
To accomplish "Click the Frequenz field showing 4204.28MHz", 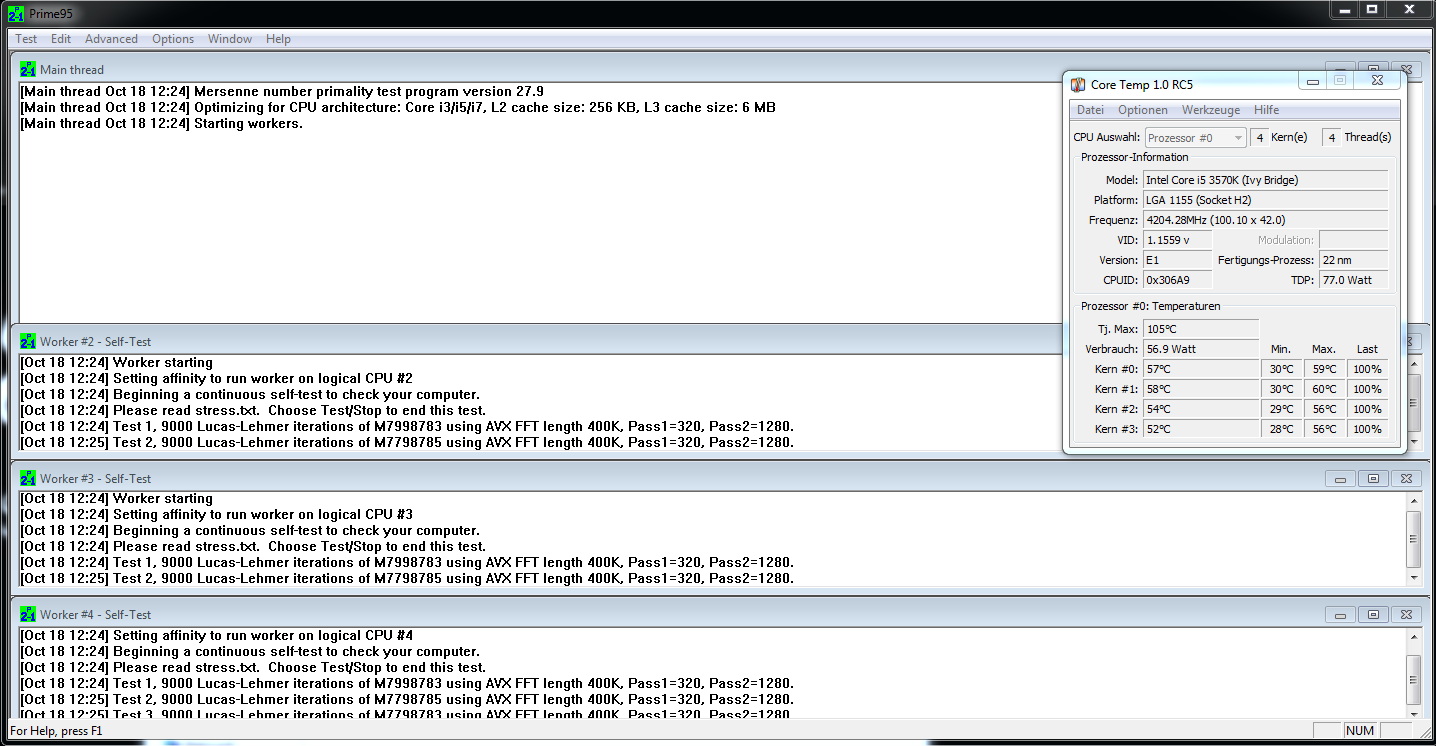I will coord(1265,220).
